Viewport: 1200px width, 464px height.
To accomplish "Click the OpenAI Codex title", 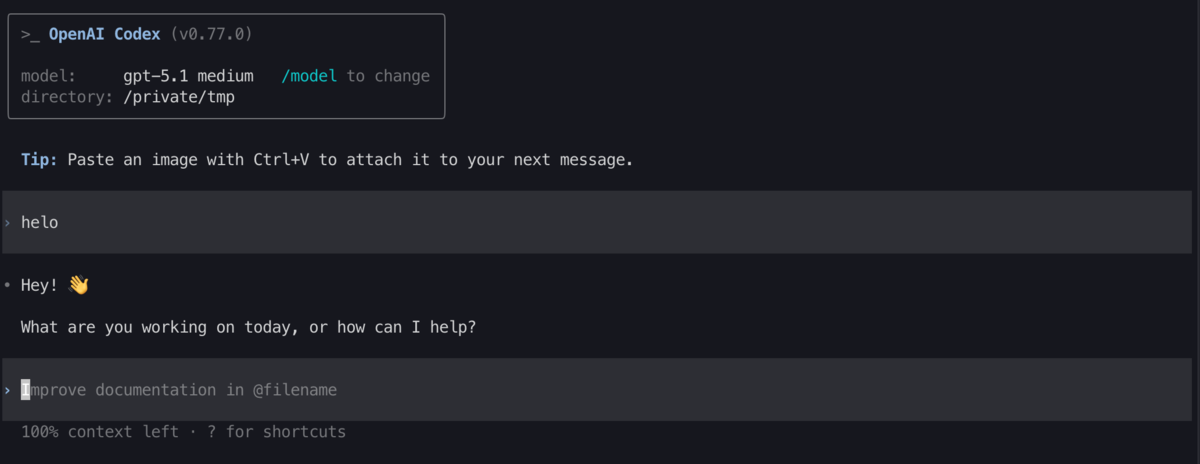I will (105, 35).
